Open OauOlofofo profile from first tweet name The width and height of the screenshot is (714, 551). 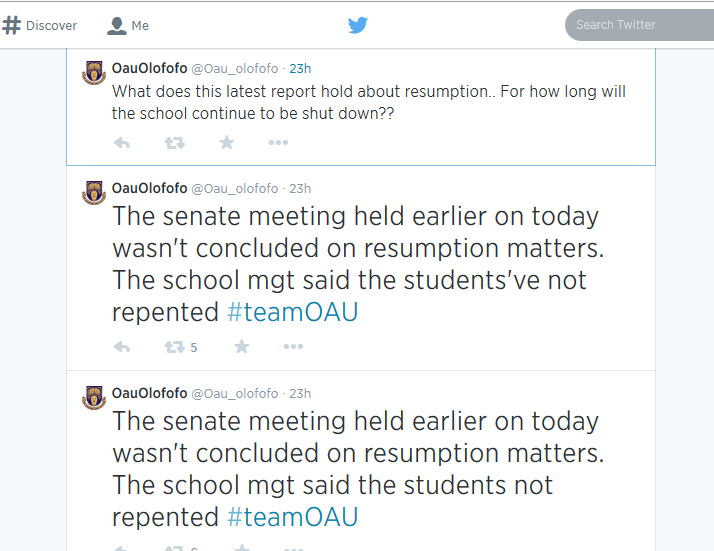[149, 68]
